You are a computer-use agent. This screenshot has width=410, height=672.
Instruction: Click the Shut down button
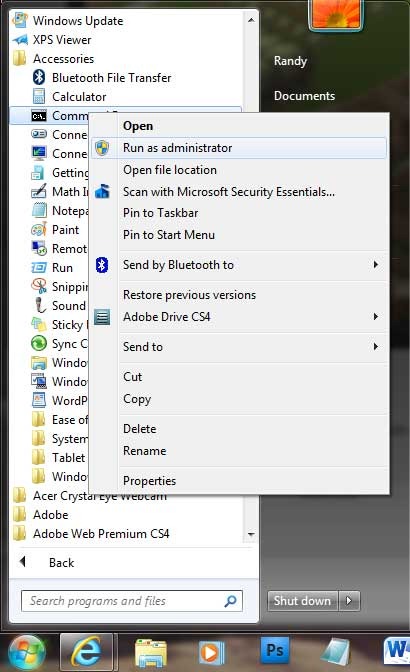point(303,601)
